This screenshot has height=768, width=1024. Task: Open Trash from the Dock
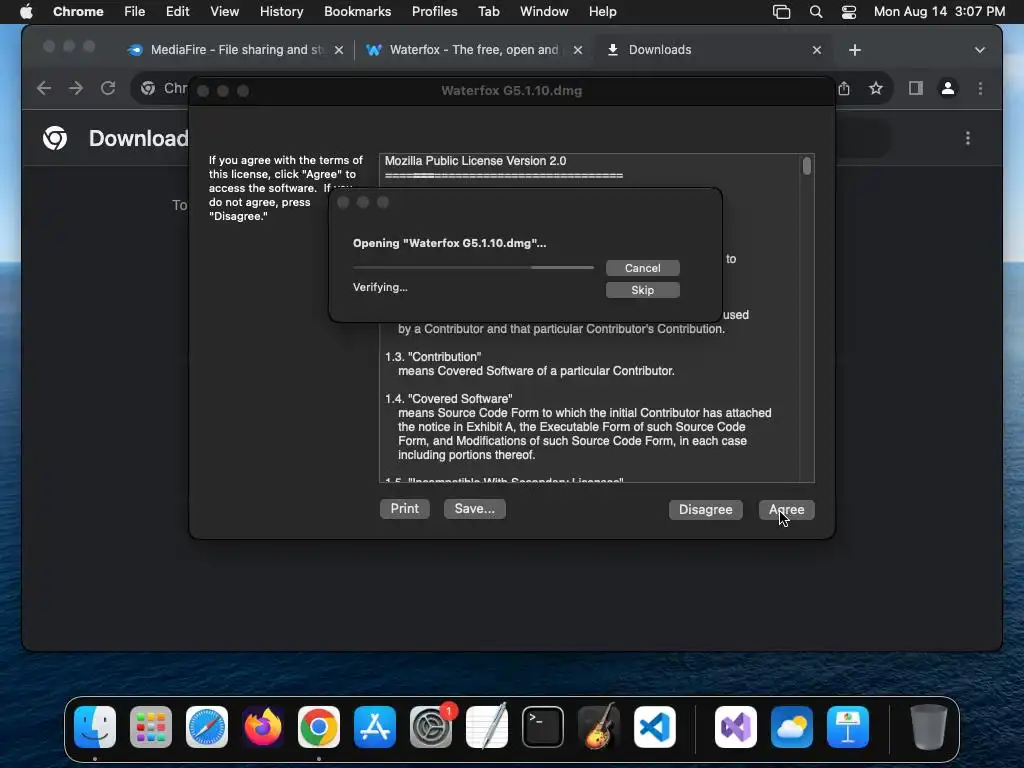[x=928, y=727]
